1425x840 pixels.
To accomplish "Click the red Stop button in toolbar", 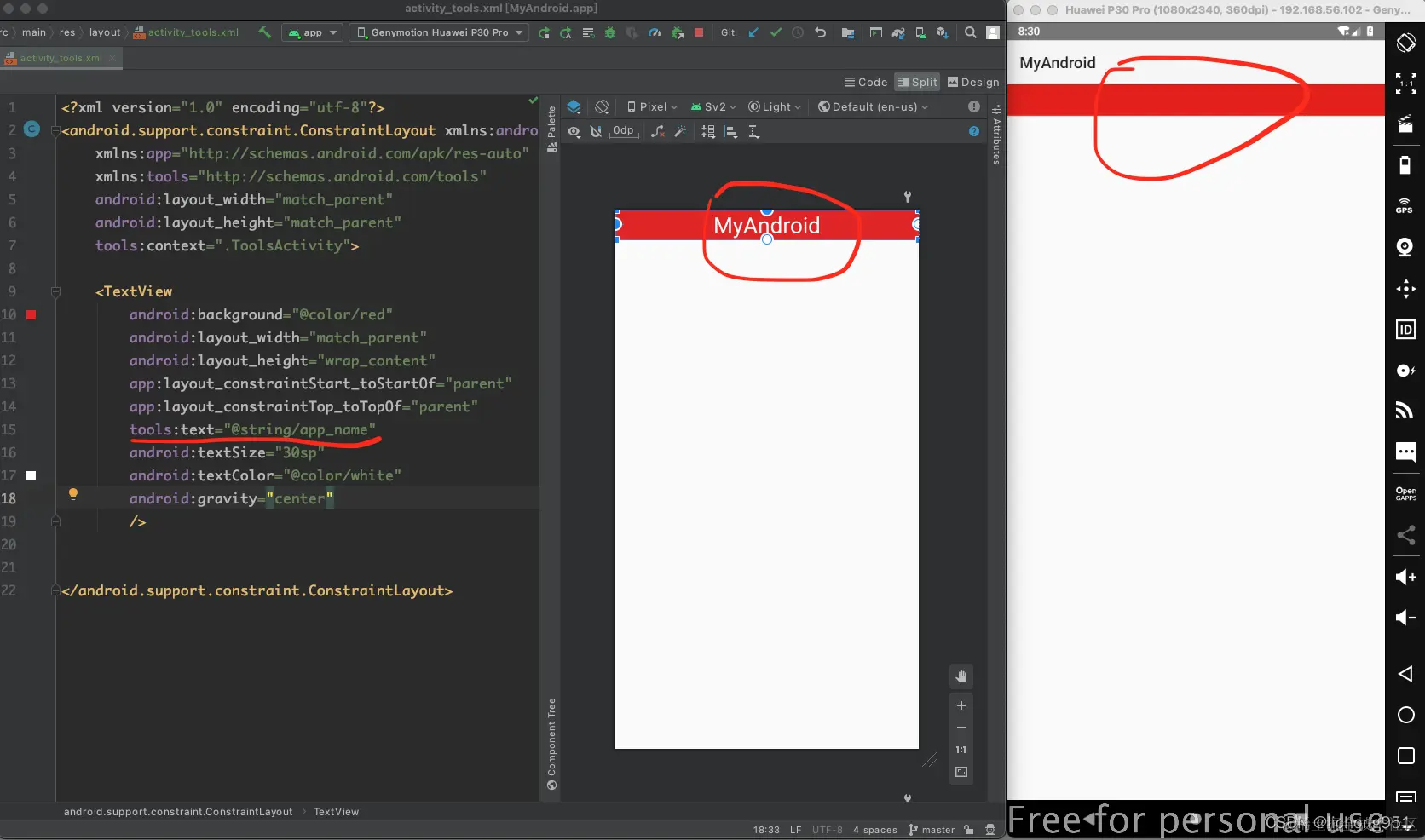I will pyautogui.click(x=699, y=32).
